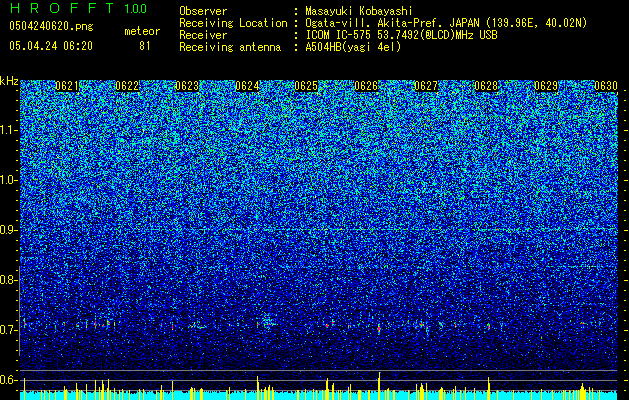This screenshot has height=400, width=629.
Task: Click the 'Receiving Location' label
Action: click(x=233, y=23)
